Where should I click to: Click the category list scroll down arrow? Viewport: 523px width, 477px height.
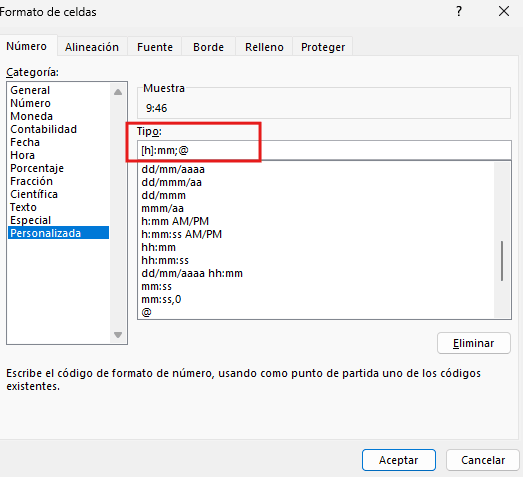(118, 335)
